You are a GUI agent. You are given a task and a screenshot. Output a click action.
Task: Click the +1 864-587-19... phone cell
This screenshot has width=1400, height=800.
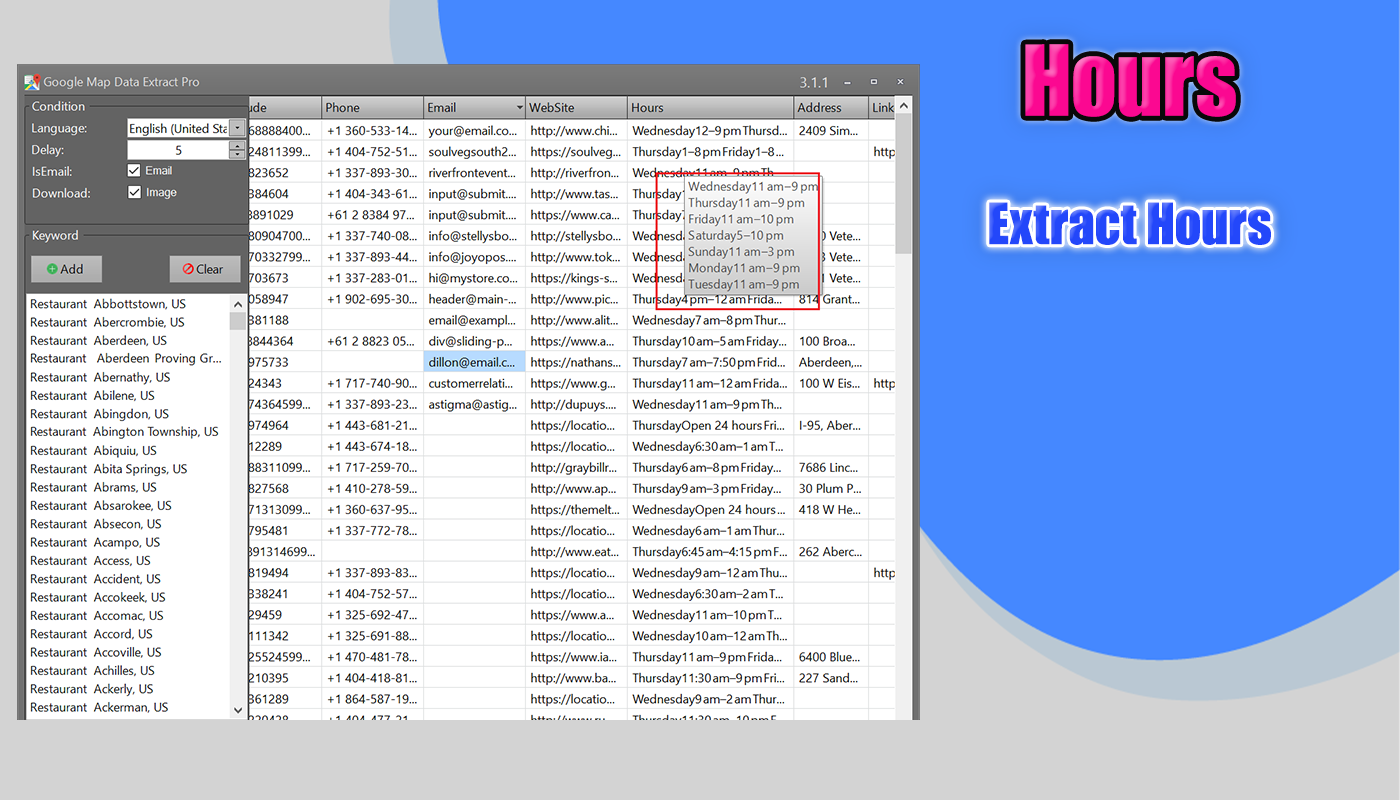(x=372, y=699)
